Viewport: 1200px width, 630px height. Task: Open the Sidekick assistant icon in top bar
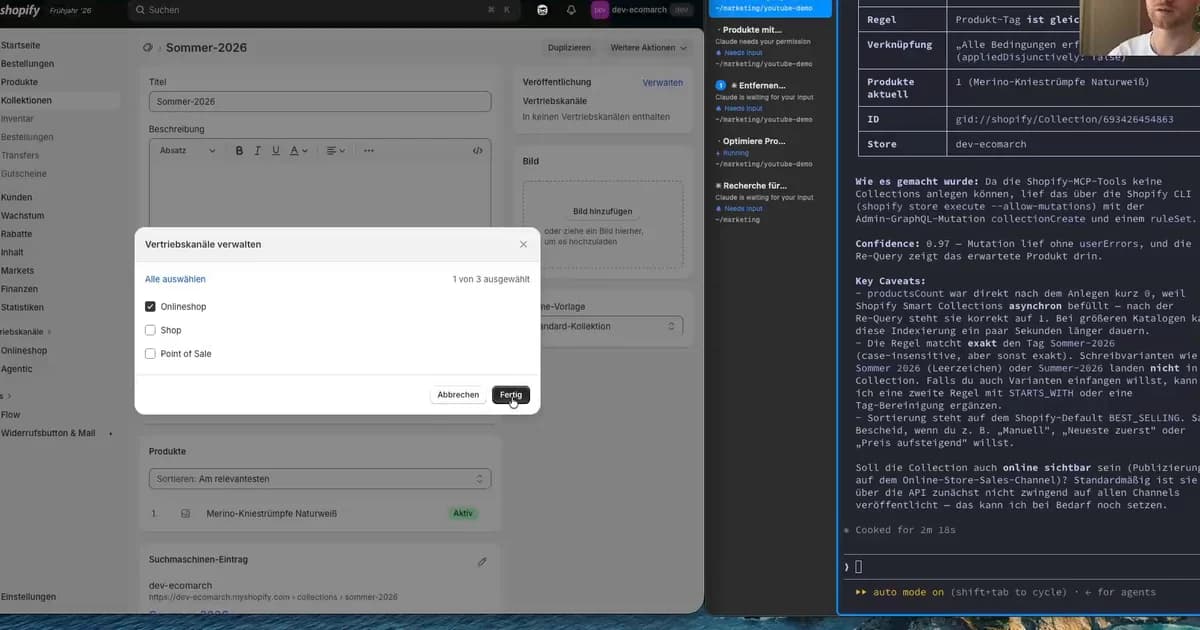(x=542, y=10)
